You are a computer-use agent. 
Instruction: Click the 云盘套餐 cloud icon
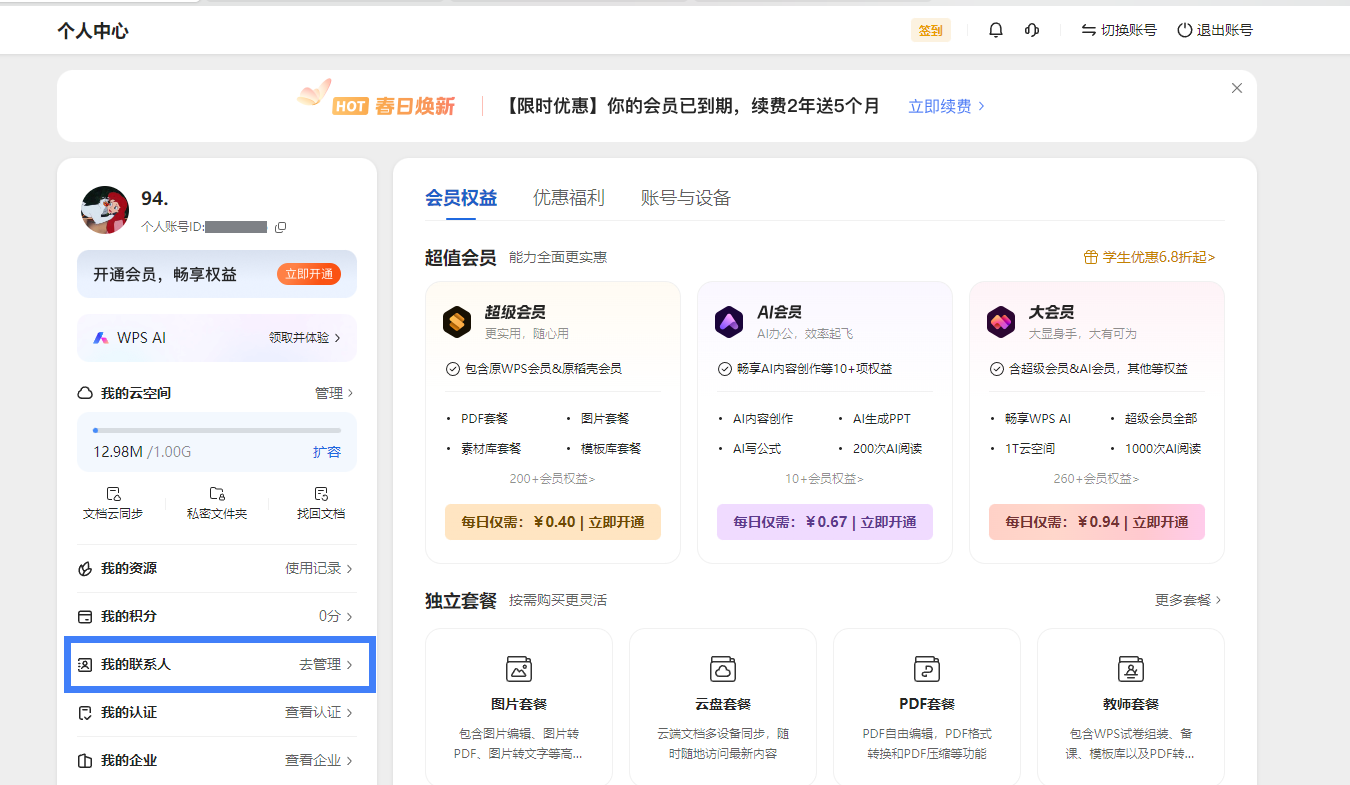click(723, 669)
